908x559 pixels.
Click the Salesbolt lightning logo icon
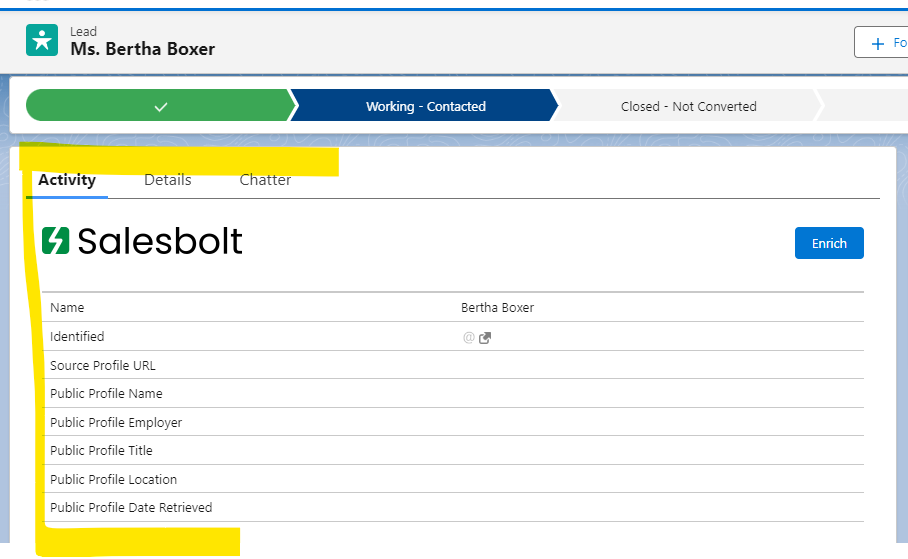click(56, 240)
